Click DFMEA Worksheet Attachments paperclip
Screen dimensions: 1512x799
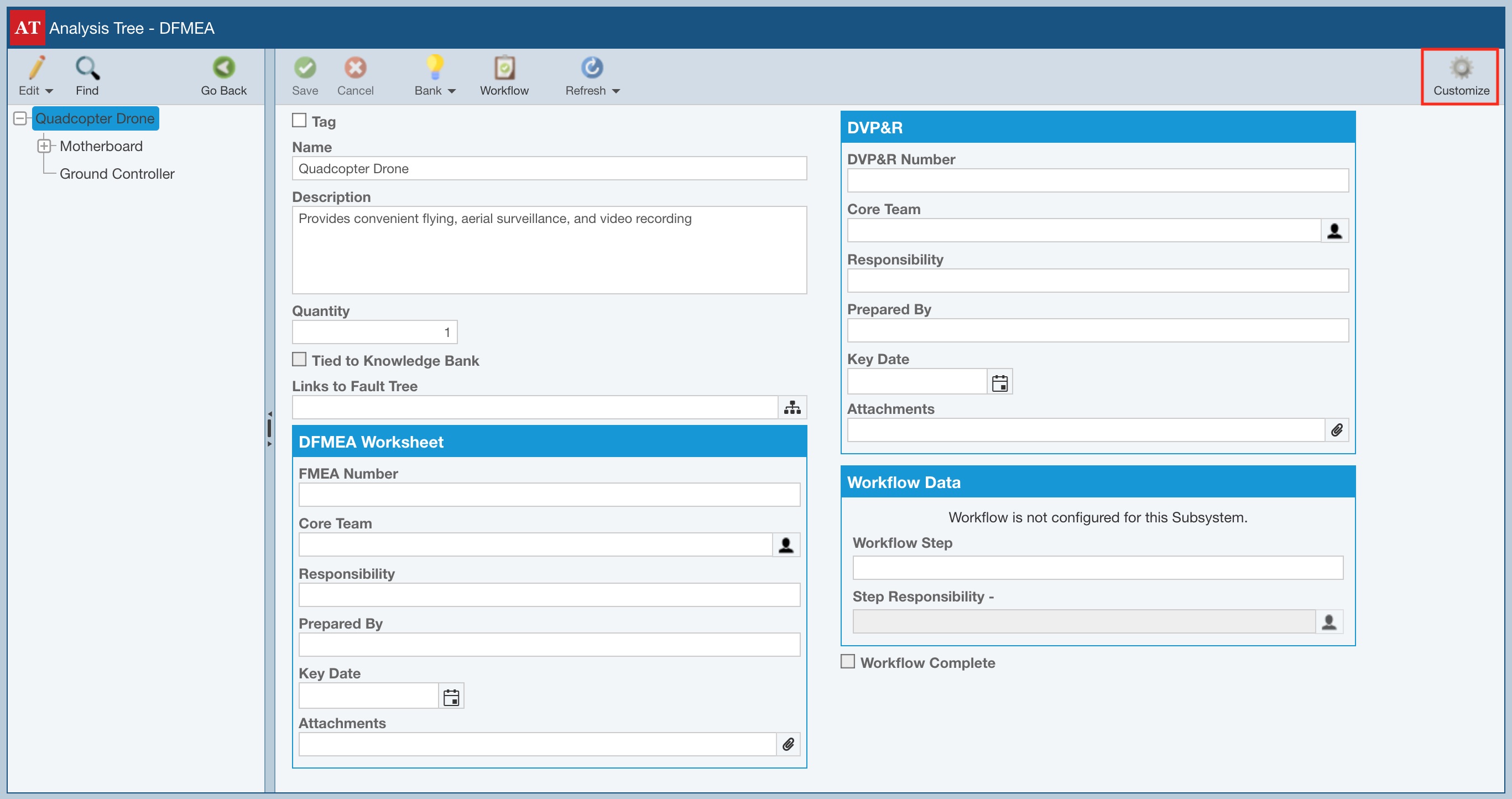[x=788, y=744]
